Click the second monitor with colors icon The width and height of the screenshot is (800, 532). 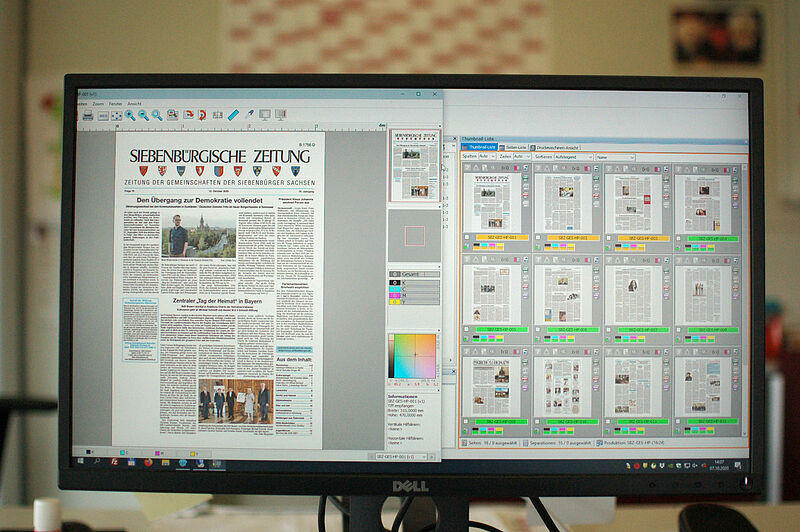[281, 115]
